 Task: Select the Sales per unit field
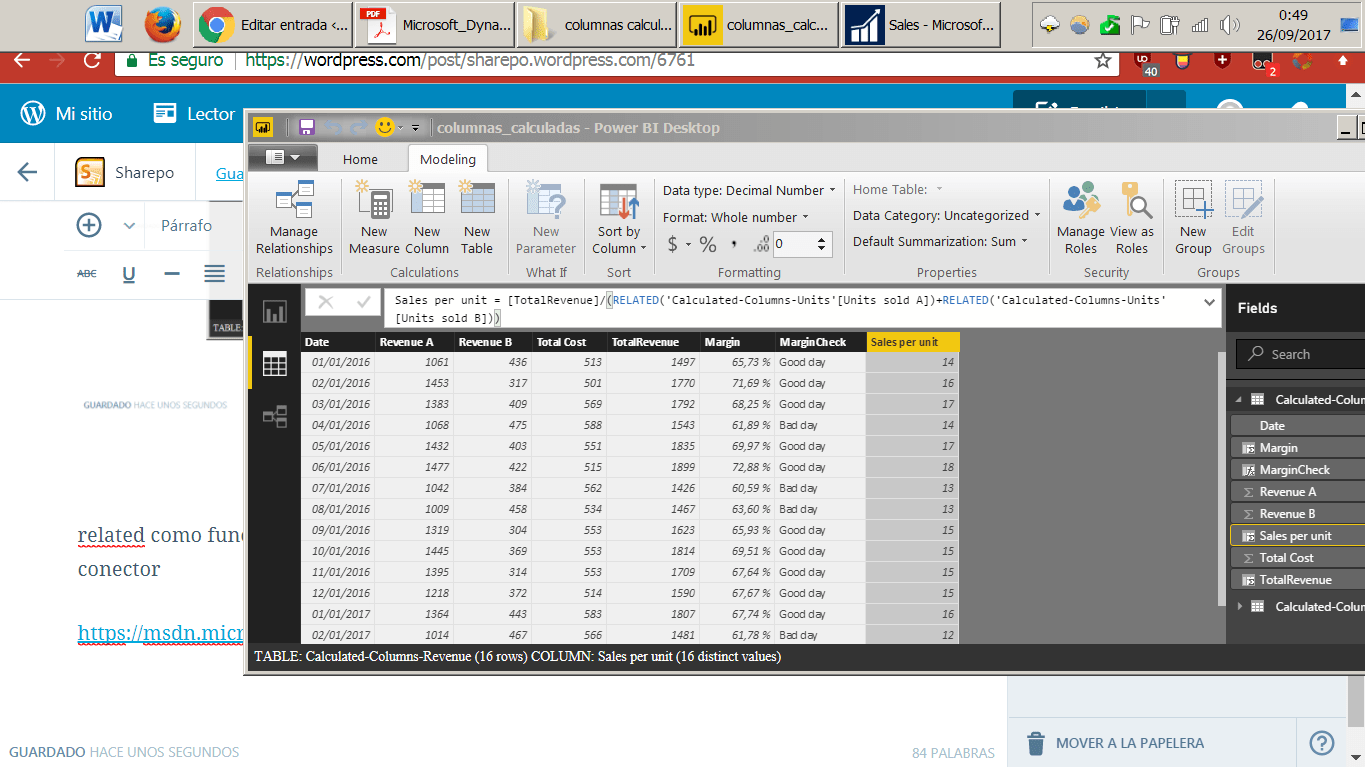(x=1297, y=536)
